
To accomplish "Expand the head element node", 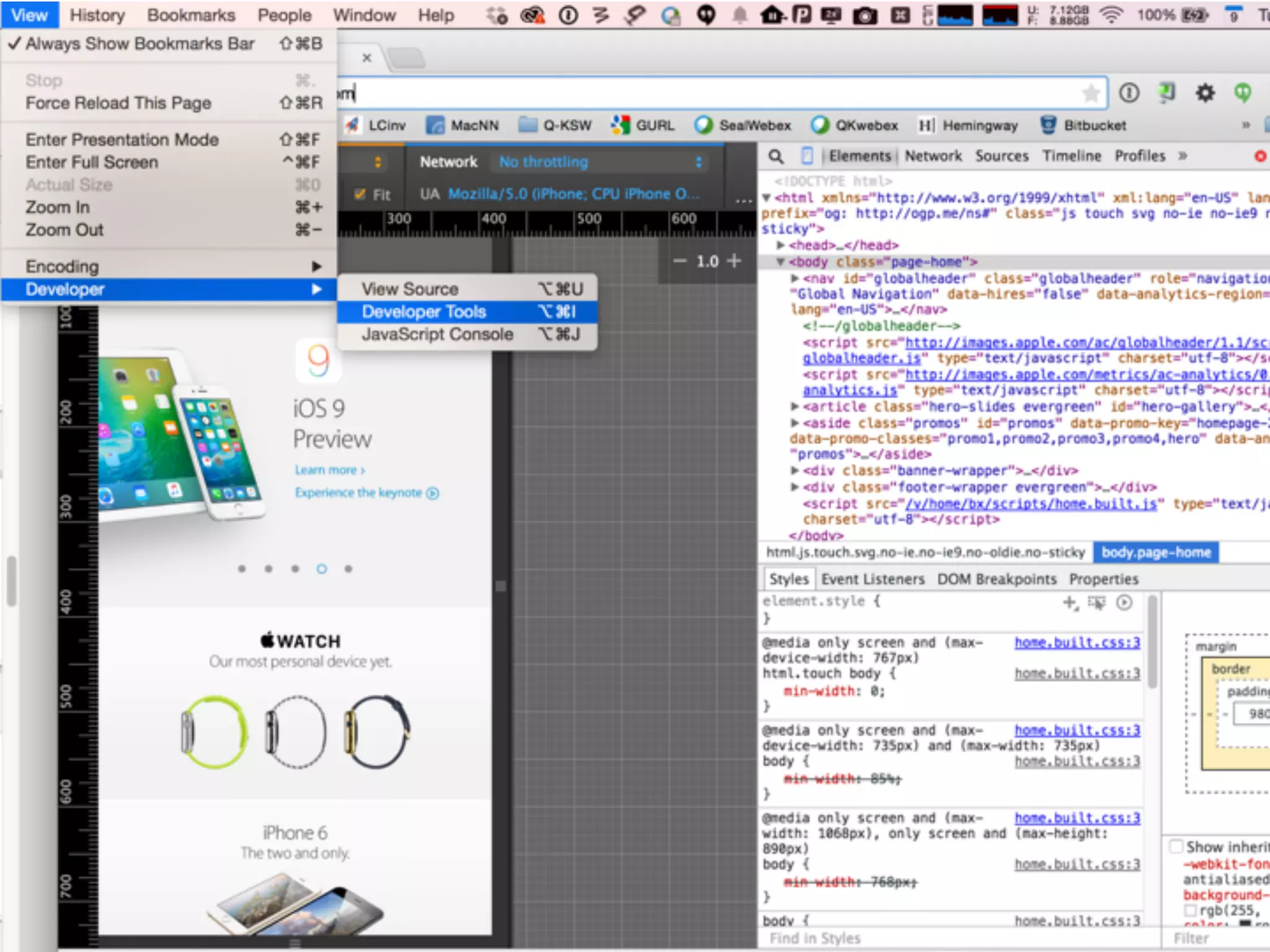I will click(781, 245).
